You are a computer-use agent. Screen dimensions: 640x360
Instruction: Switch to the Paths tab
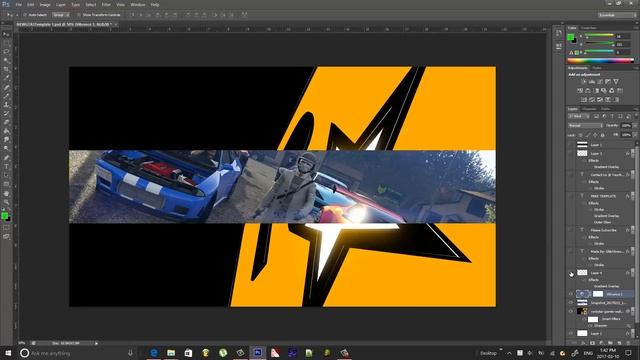click(606, 109)
